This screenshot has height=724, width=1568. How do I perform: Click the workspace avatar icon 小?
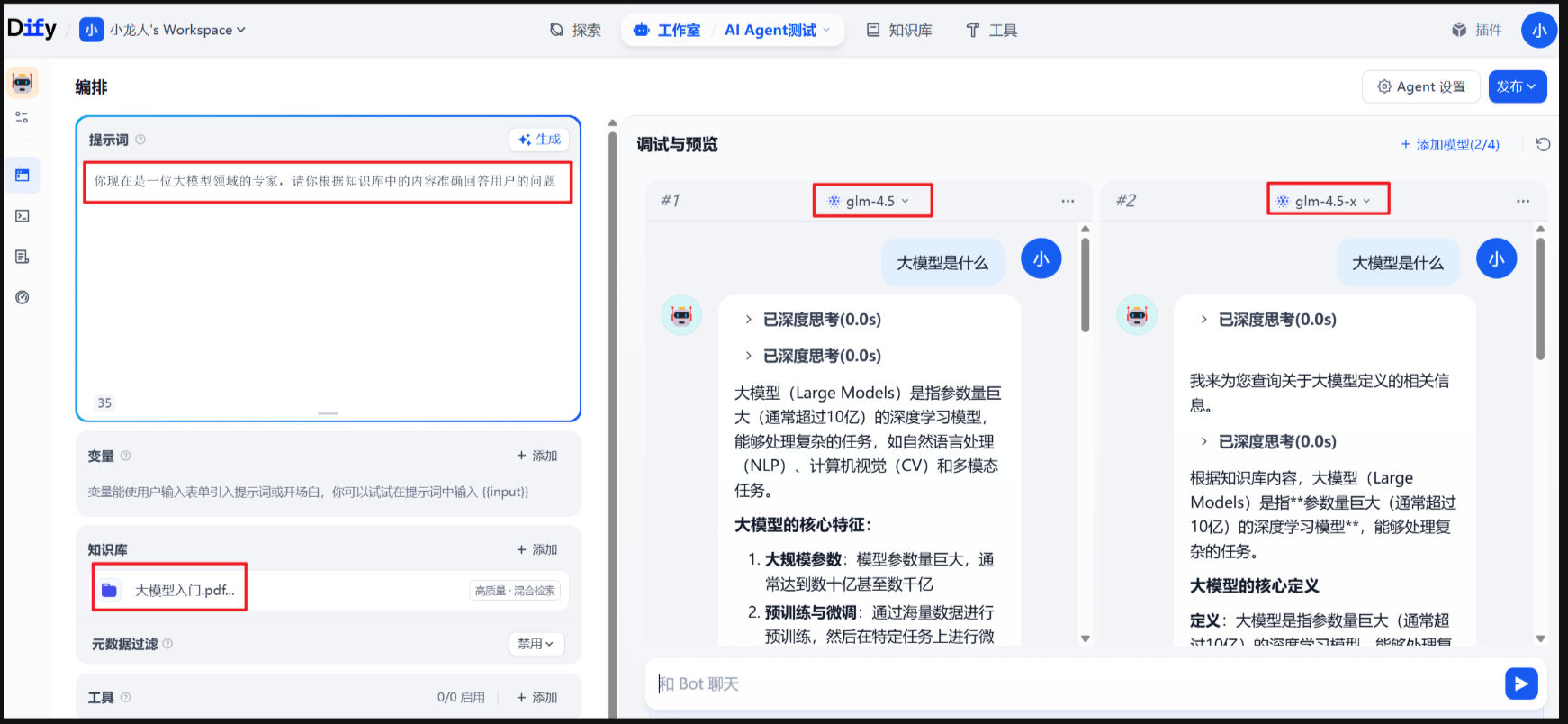pyautogui.click(x=91, y=30)
